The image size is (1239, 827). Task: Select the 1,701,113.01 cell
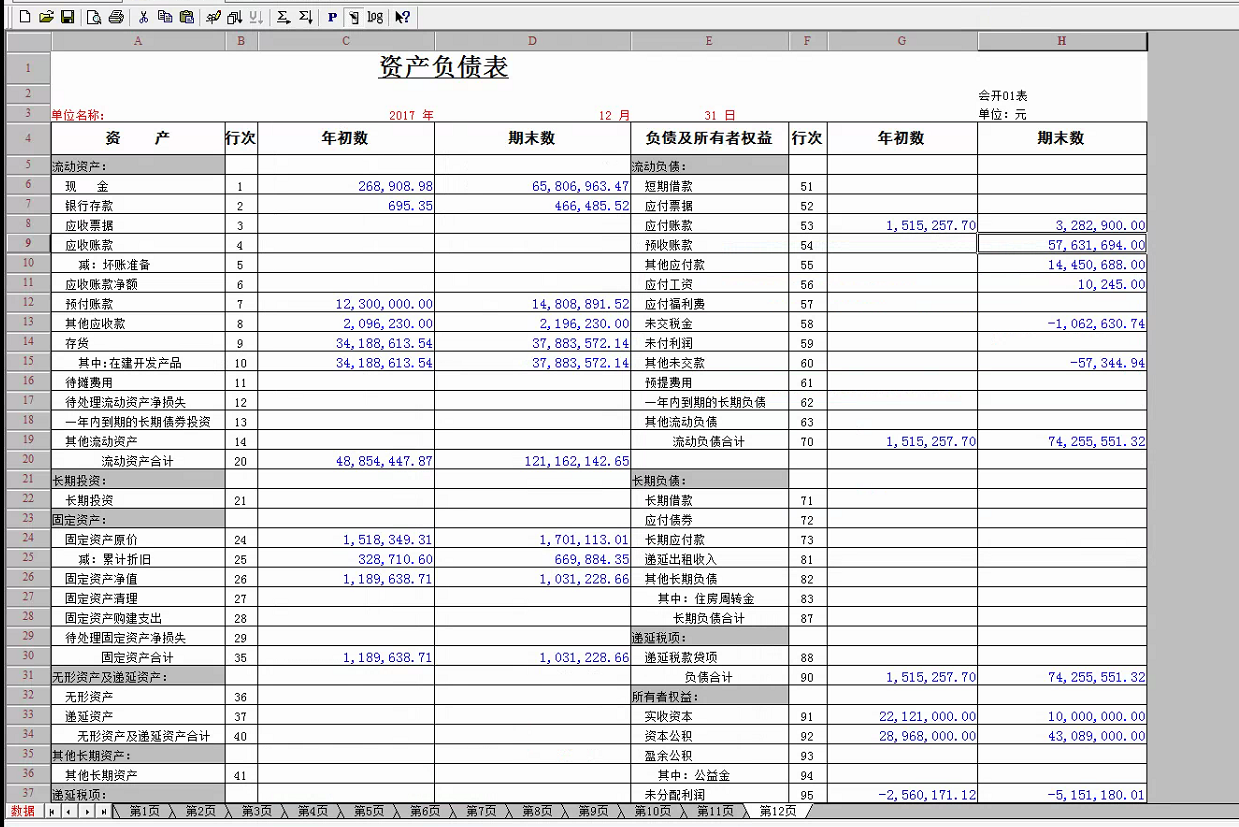pos(533,539)
